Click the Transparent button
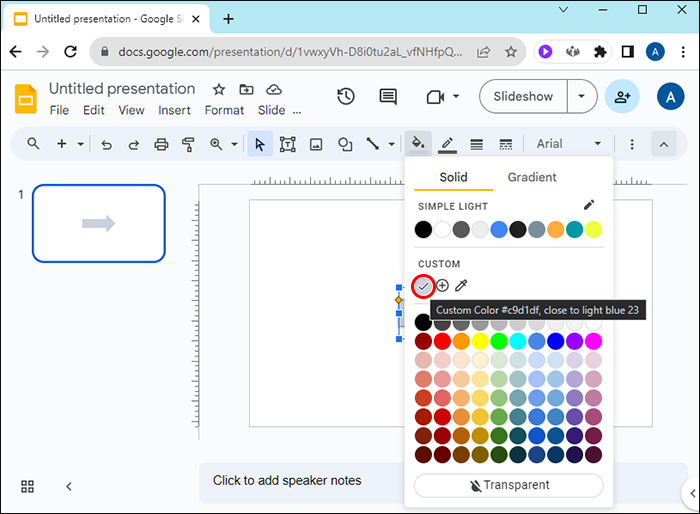This screenshot has width=700, height=514. pyautogui.click(x=509, y=485)
